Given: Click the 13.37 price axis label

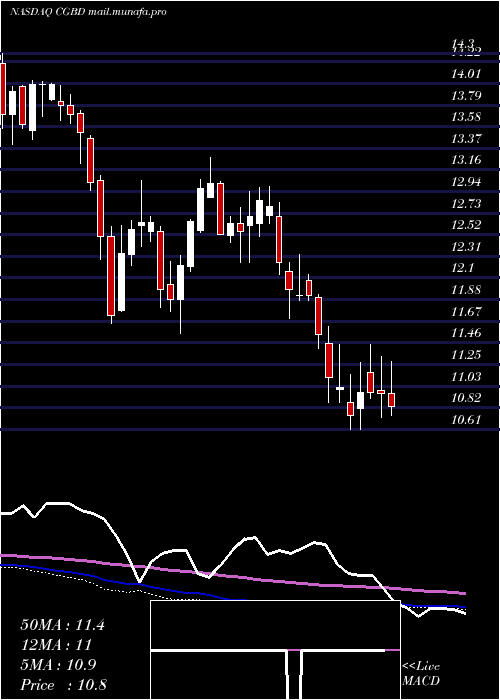Looking at the screenshot, I should point(466,139).
